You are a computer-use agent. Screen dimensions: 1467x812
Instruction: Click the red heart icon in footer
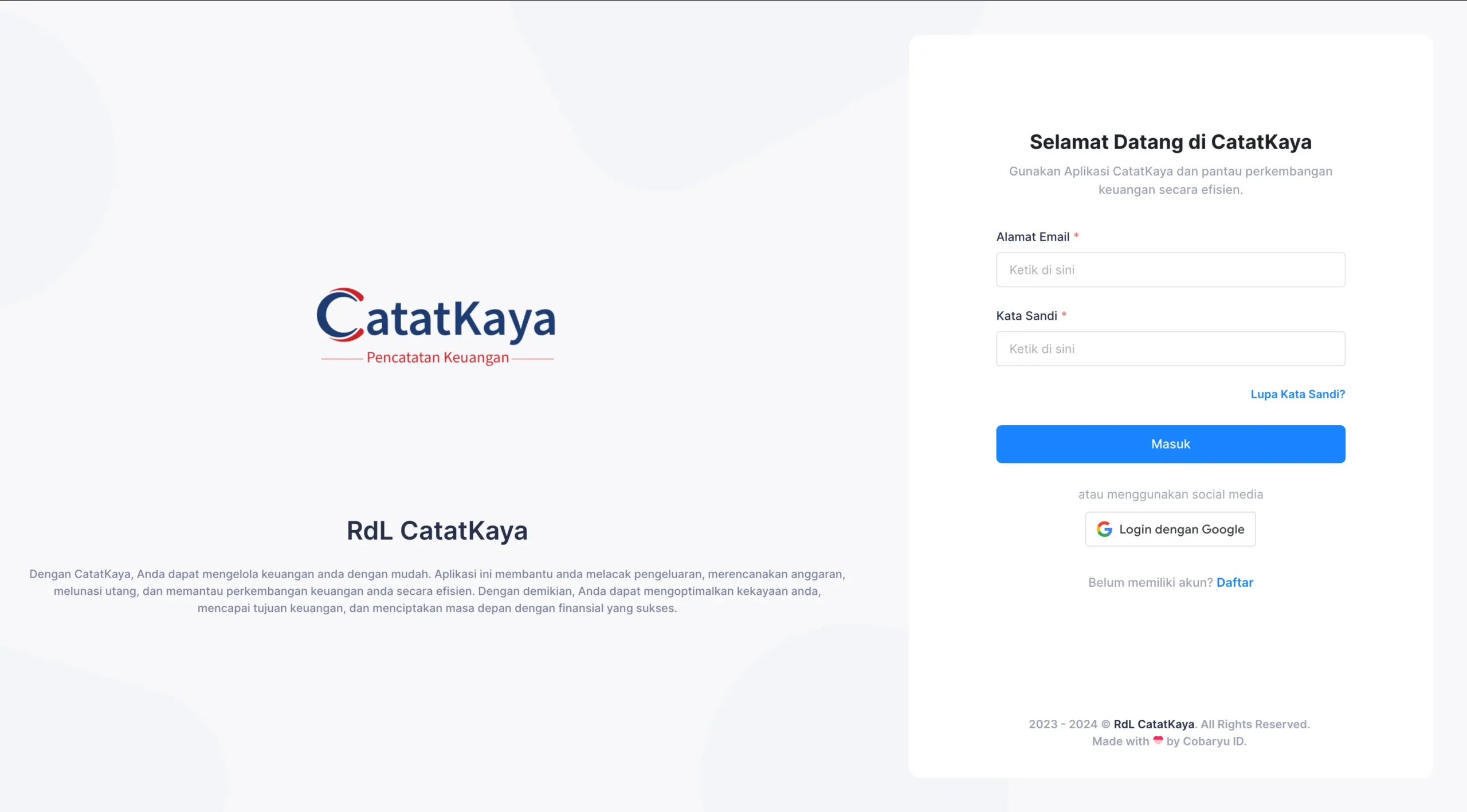(x=1158, y=740)
